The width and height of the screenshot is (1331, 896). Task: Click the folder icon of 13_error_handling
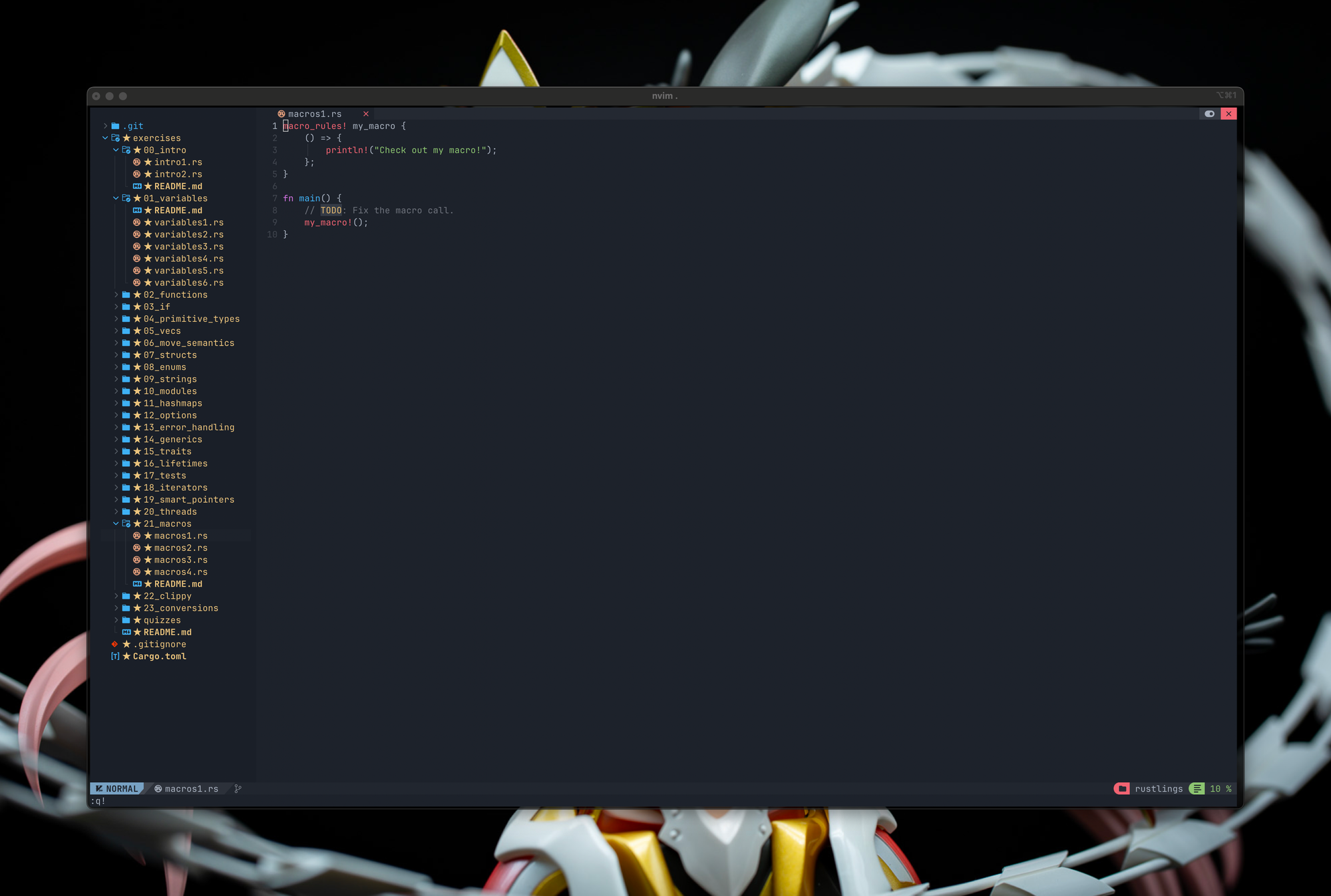(126, 427)
